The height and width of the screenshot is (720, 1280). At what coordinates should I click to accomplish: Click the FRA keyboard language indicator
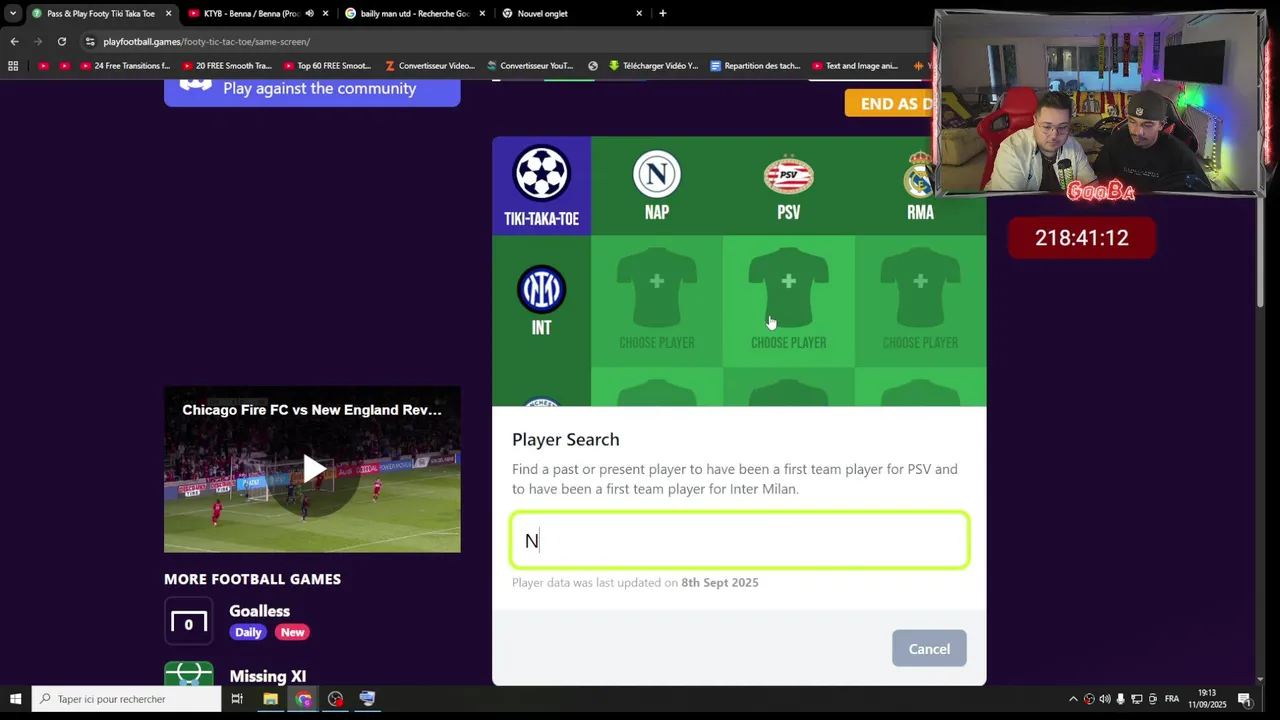1172,699
